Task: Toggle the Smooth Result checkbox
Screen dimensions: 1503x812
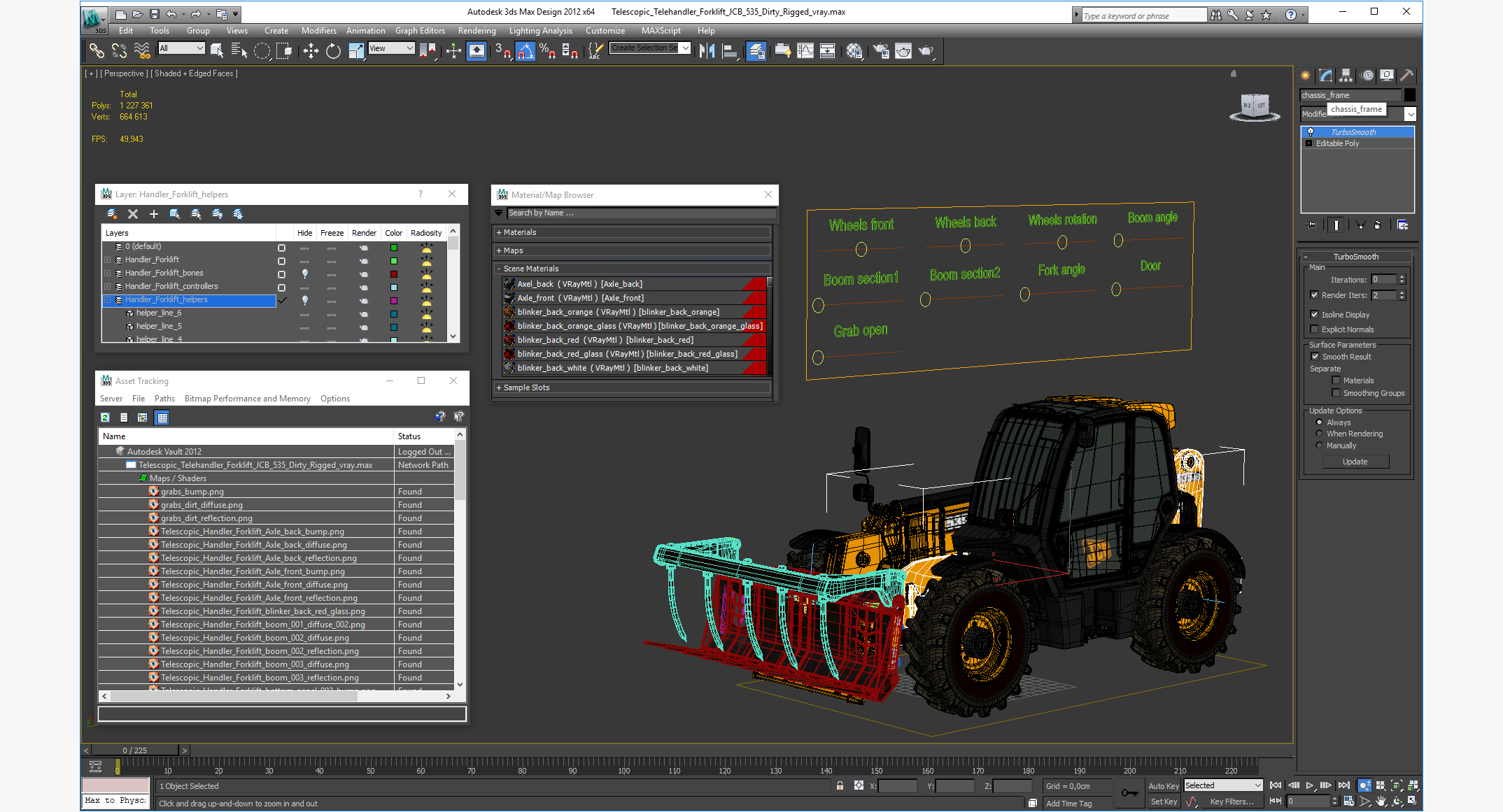Action: (x=1315, y=357)
